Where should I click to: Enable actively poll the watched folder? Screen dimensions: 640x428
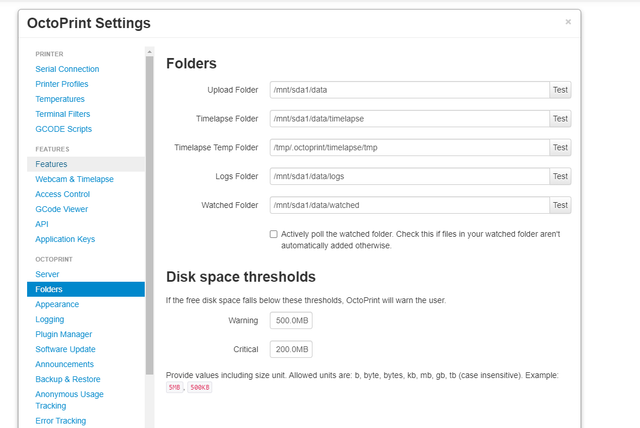[x=273, y=234]
